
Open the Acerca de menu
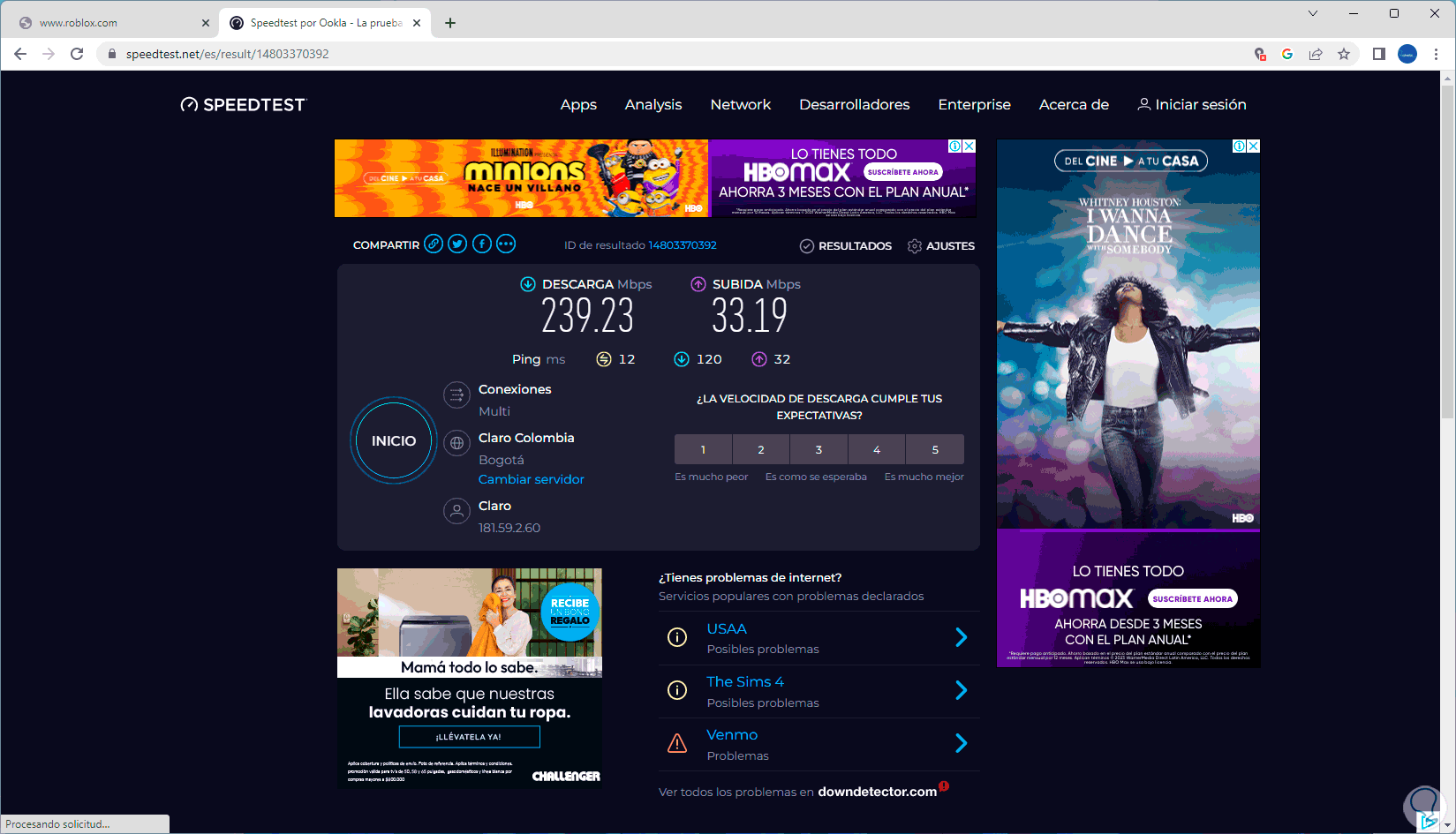[1074, 104]
